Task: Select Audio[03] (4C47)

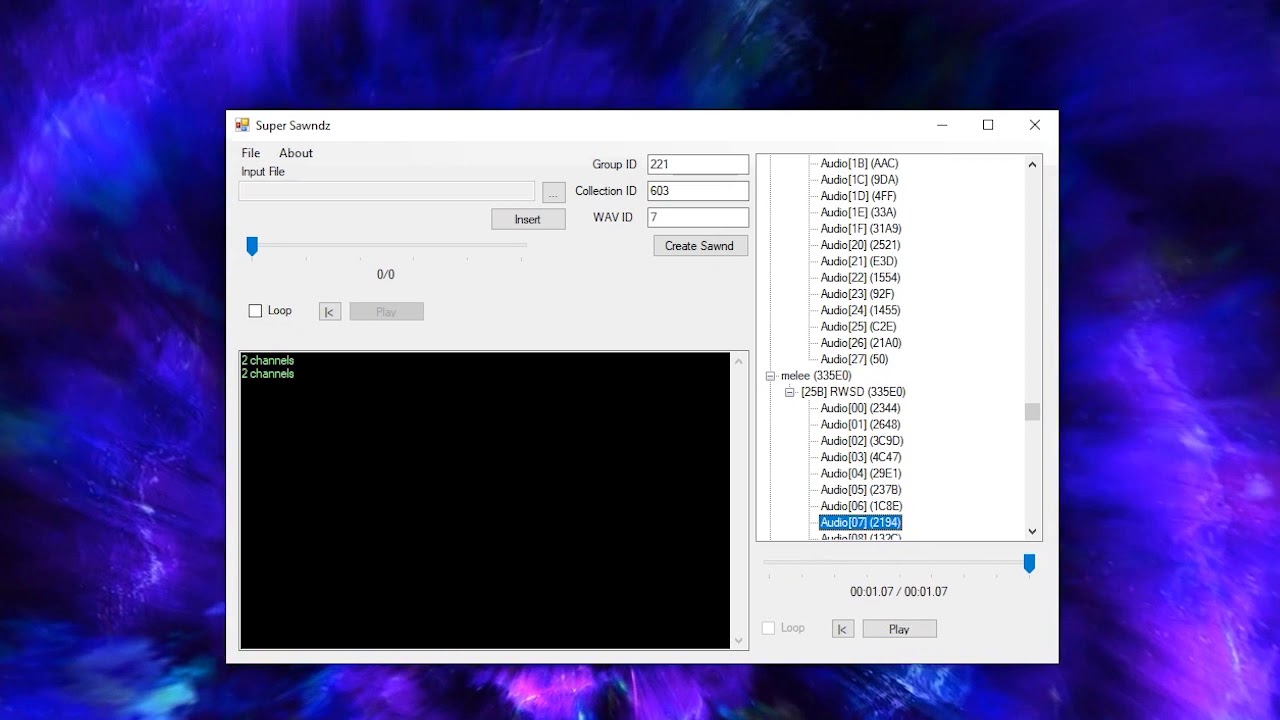Action: [x=861, y=457]
